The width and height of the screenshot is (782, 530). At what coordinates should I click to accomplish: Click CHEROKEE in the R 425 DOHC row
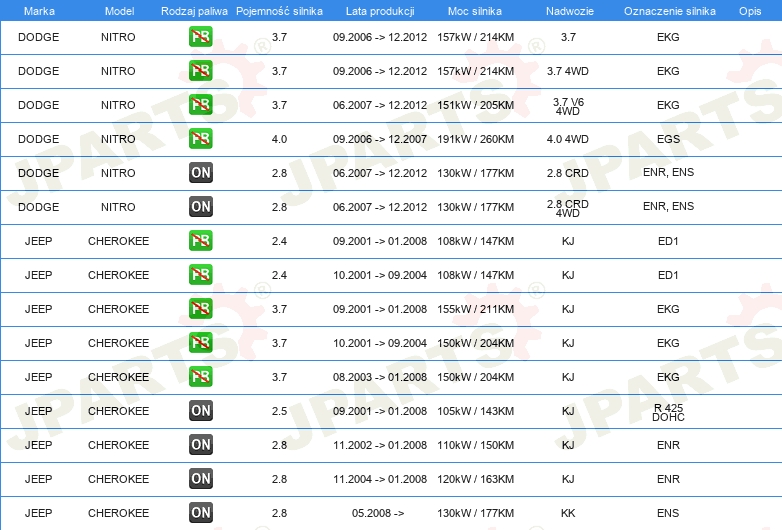(118, 411)
